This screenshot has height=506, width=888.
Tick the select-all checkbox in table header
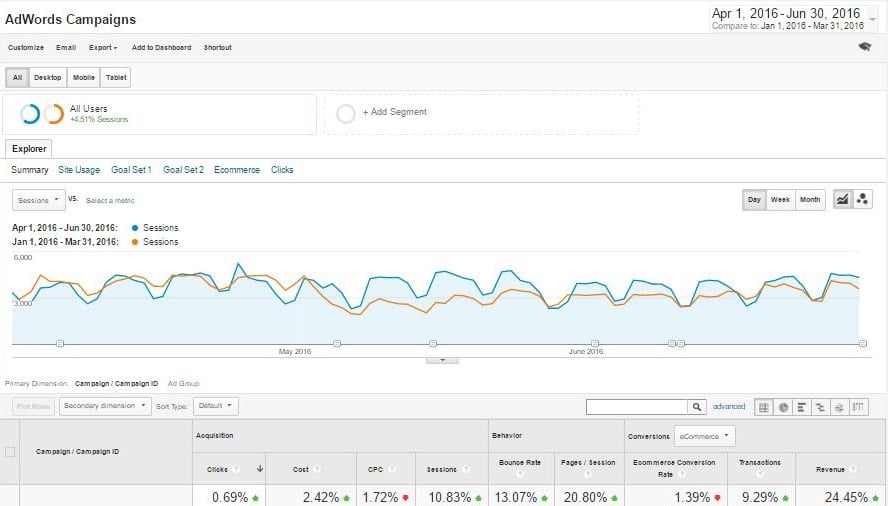[x=10, y=452]
